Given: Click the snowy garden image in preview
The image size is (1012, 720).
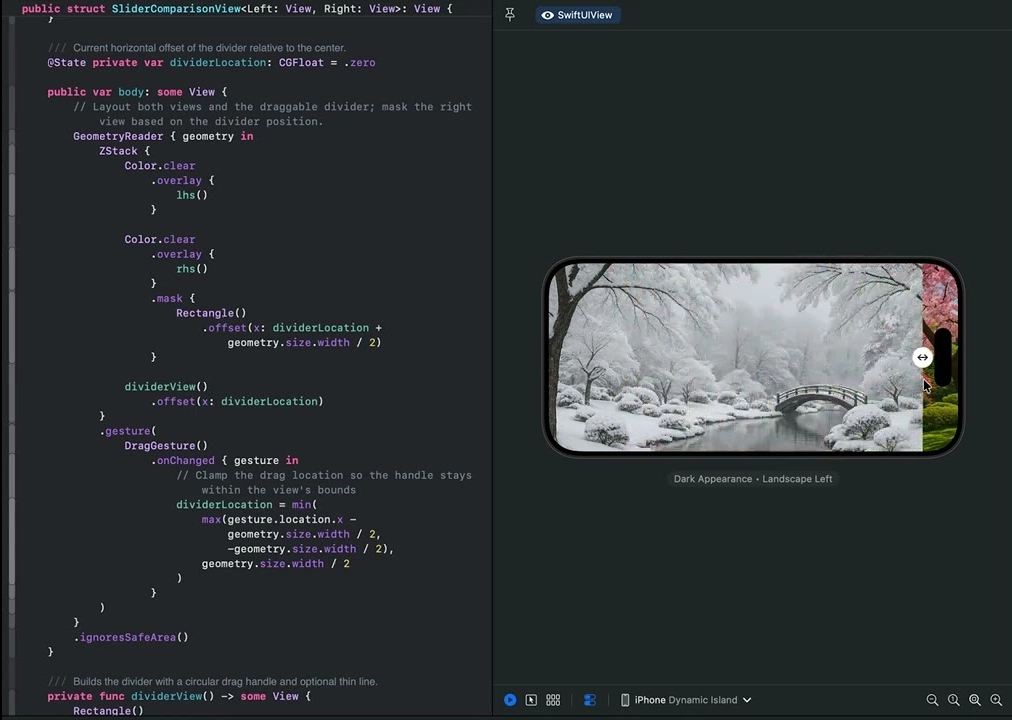Looking at the screenshot, I should 735,357.
